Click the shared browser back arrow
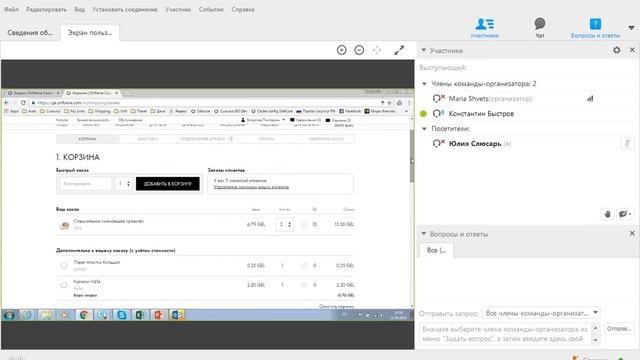Viewport: 640px width, 360px height. point(6,102)
